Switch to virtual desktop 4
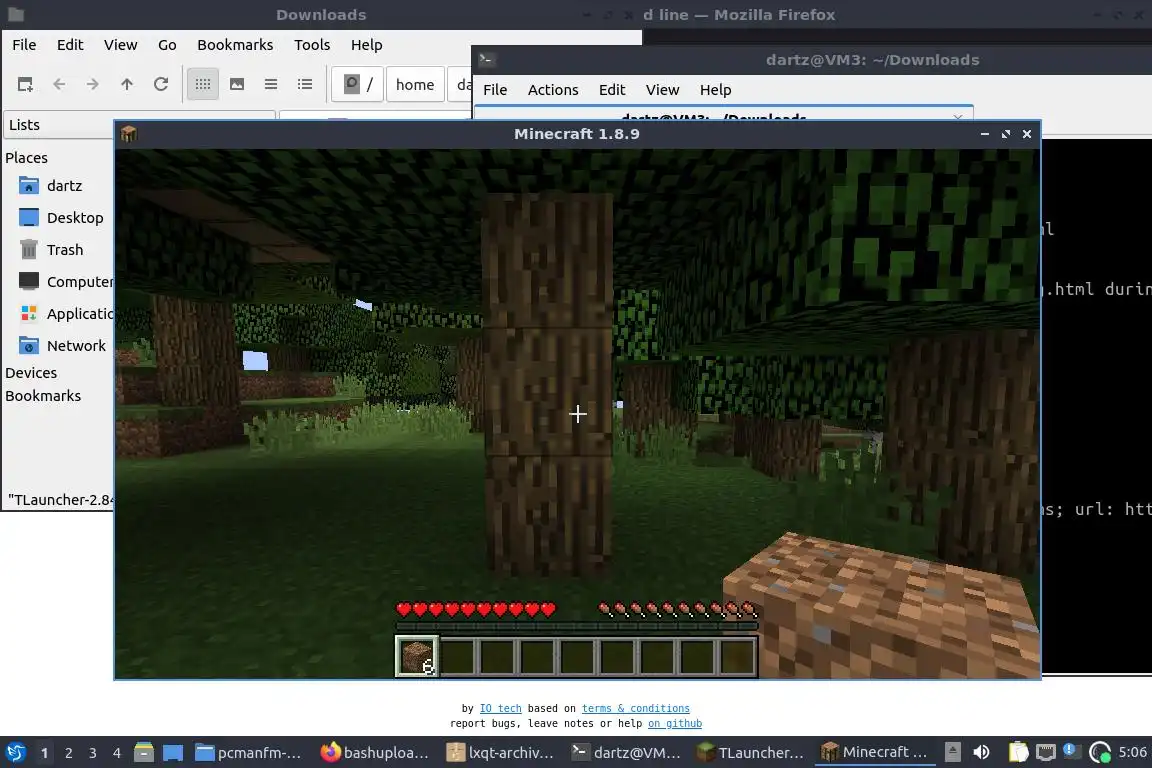 tap(117, 753)
